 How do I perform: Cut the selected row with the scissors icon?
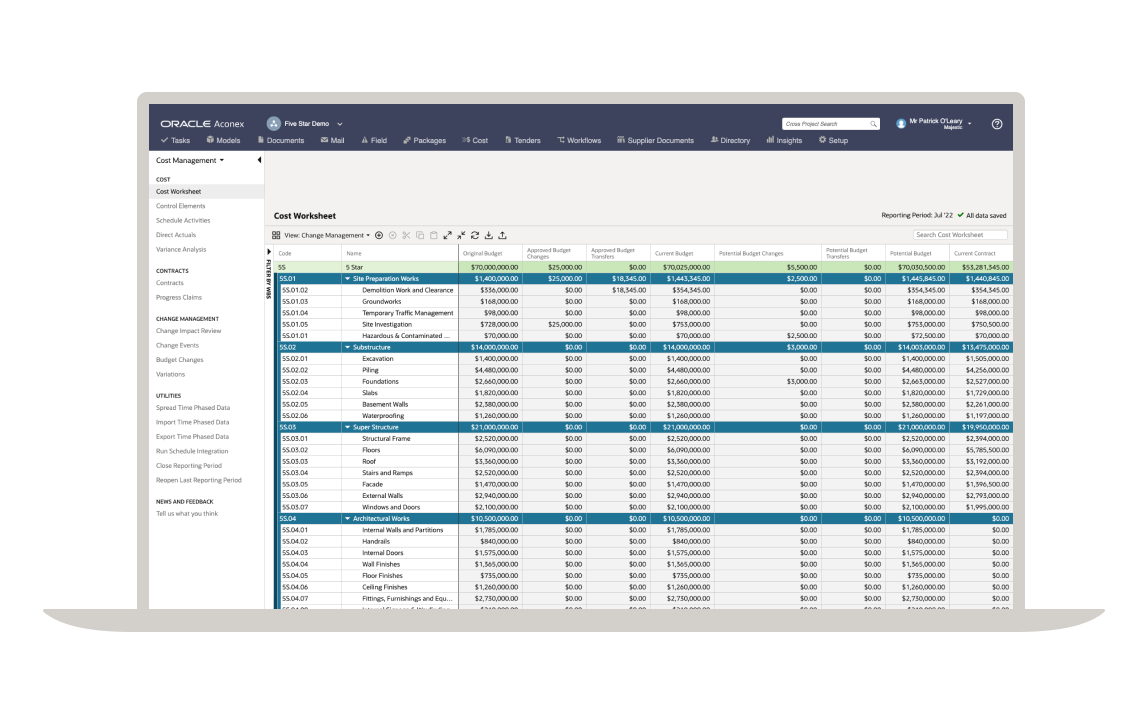(406, 235)
